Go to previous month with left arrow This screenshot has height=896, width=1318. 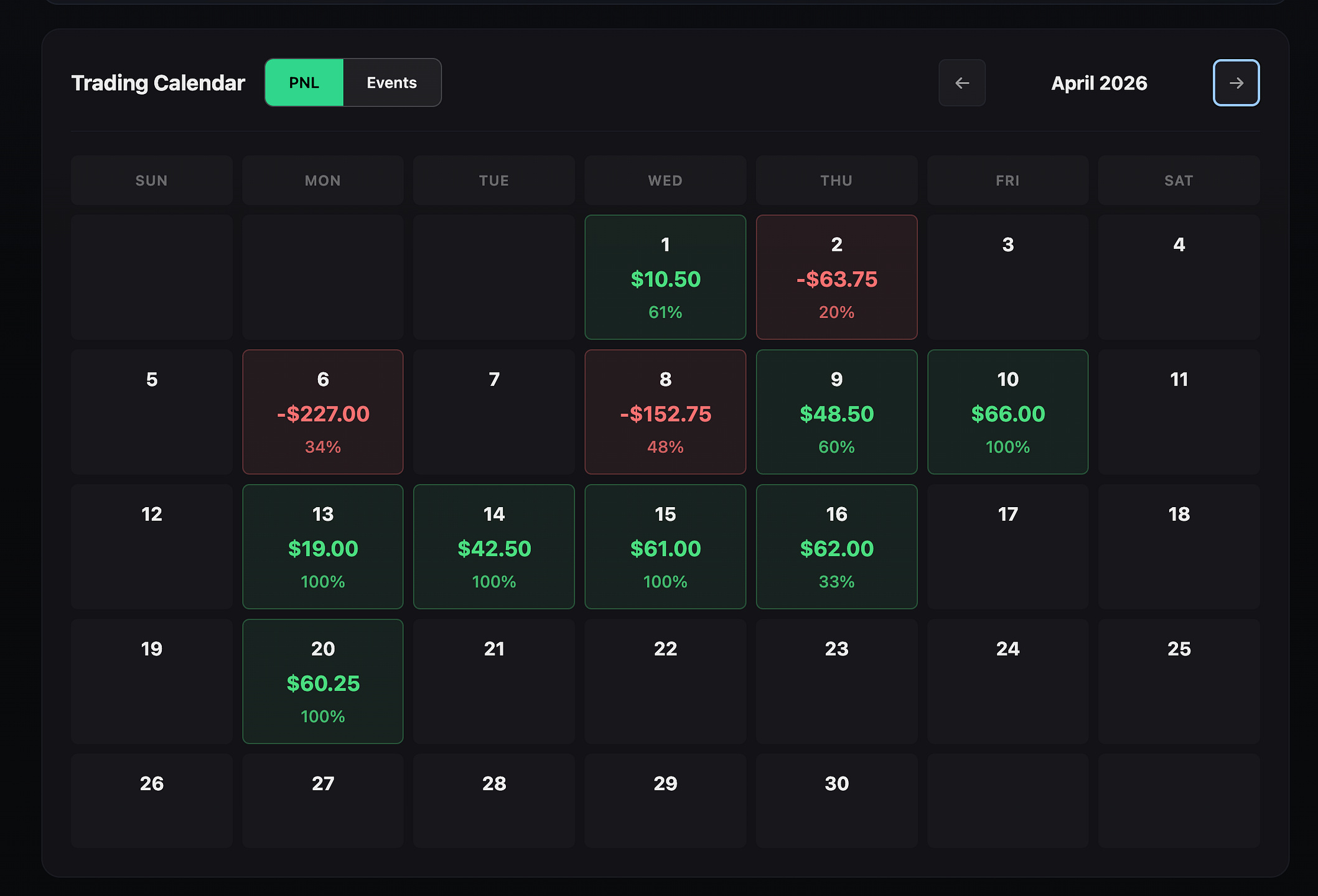pos(961,83)
